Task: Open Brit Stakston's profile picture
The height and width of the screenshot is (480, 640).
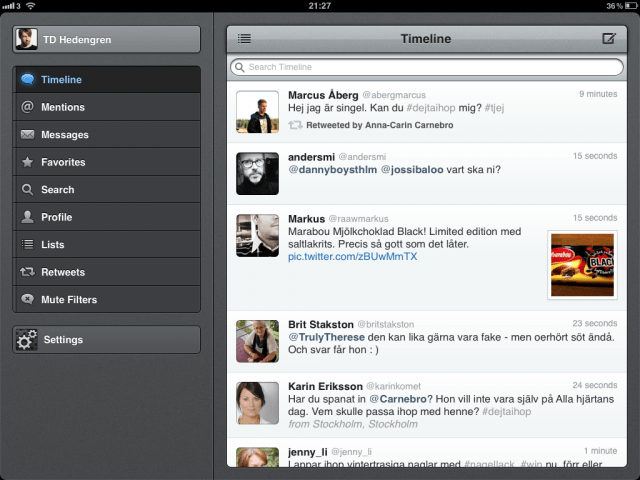Action: point(257,341)
